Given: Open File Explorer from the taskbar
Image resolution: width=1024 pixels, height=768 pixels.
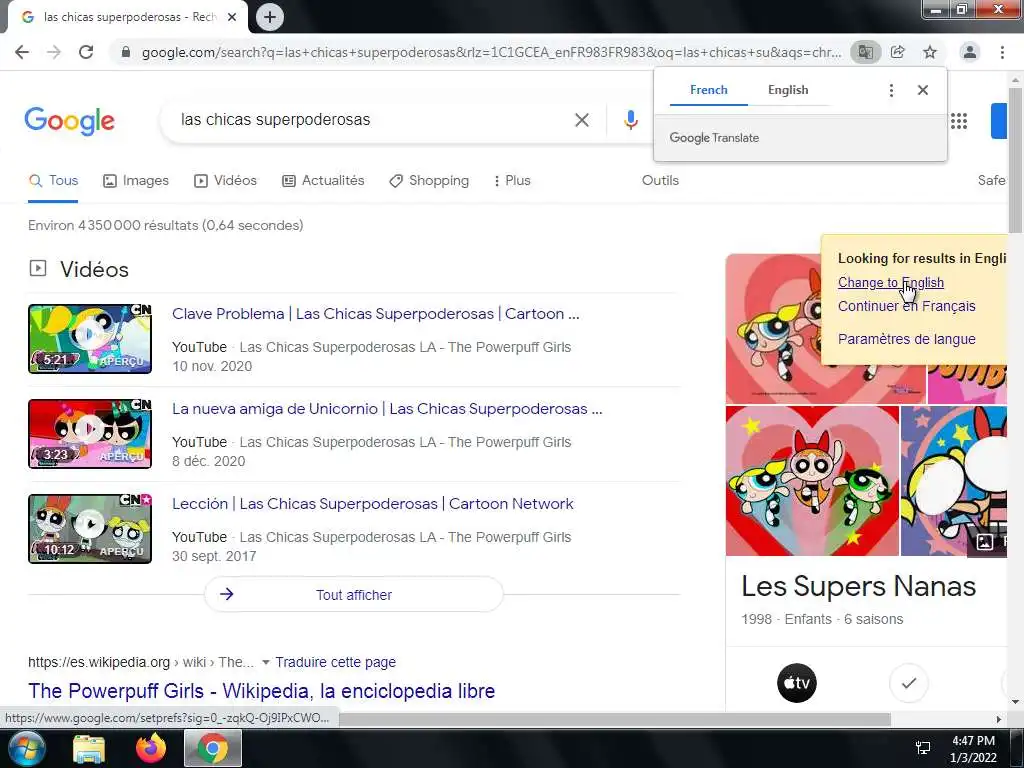Looking at the screenshot, I should (x=89, y=748).
